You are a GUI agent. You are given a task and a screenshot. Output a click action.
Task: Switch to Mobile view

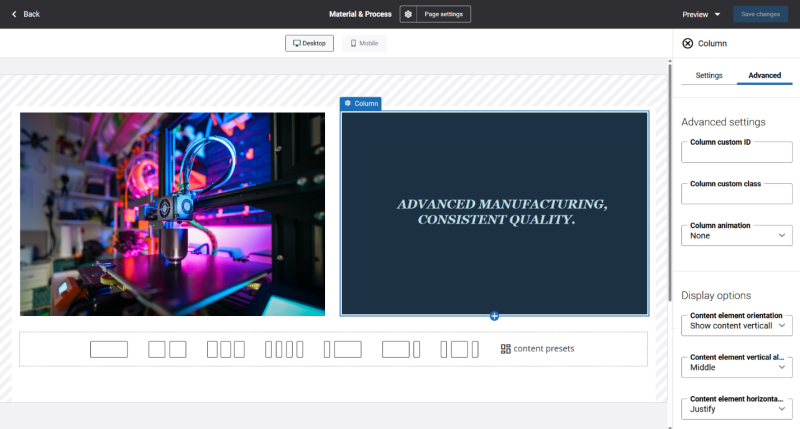coord(364,43)
